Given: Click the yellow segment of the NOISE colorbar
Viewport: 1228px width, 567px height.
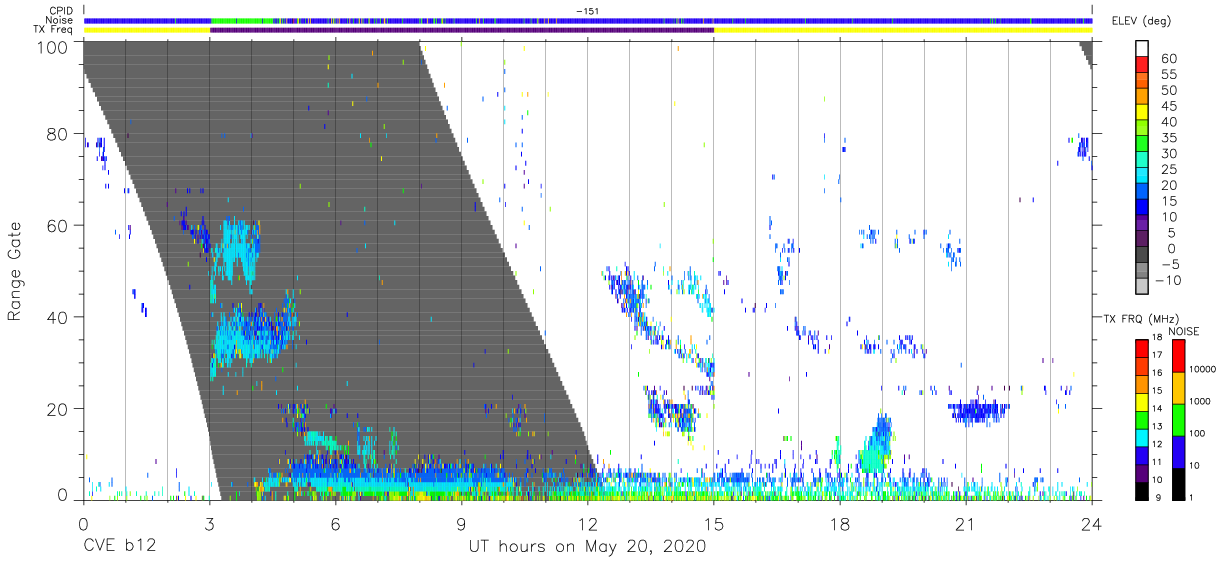Looking at the screenshot, I should point(1178,388).
